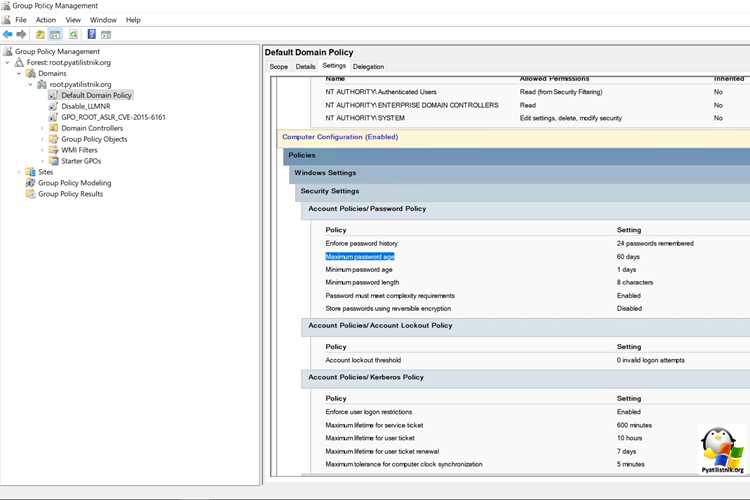Click the Group Policy Modeling icon

coord(31,183)
